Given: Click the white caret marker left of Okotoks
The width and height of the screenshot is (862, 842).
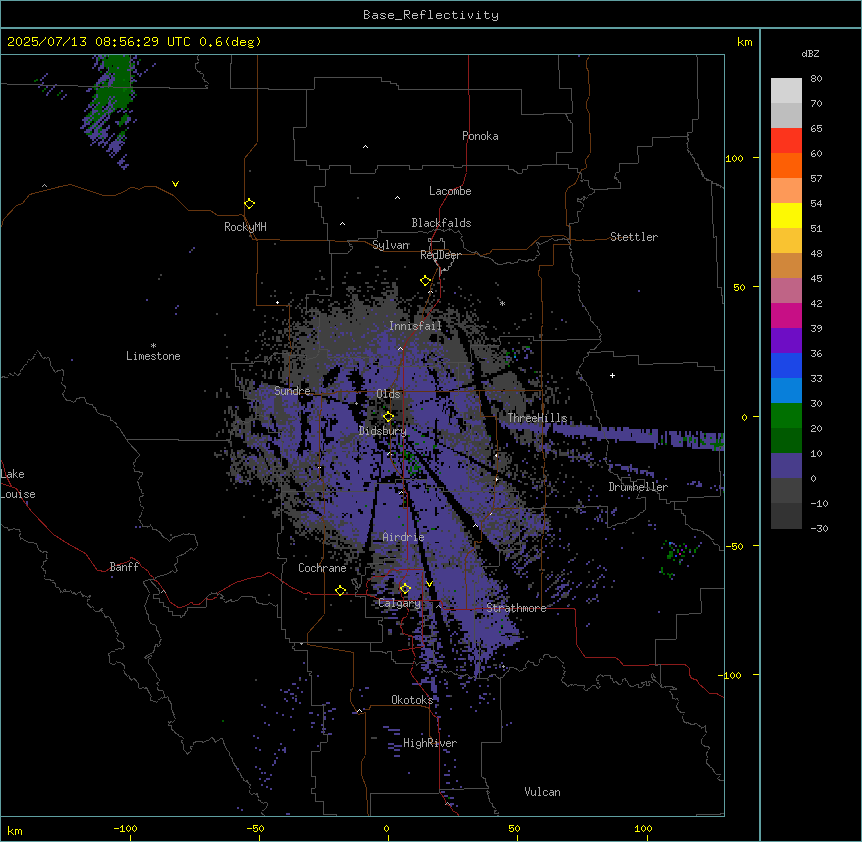Looking at the screenshot, I should [x=359, y=711].
